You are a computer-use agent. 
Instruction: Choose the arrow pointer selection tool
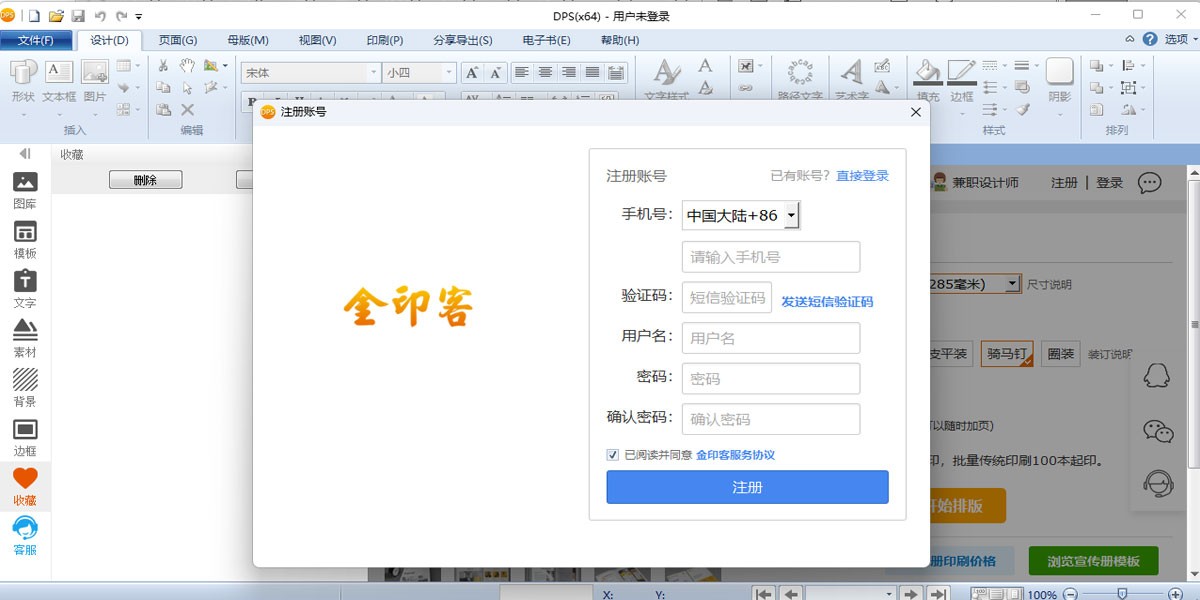pyautogui.click(x=187, y=88)
